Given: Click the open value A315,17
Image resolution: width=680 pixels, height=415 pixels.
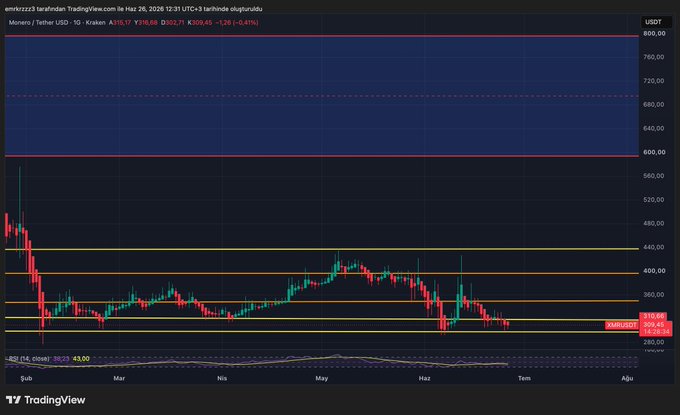Looking at the screenshot, I should click(x=120, y=23).
